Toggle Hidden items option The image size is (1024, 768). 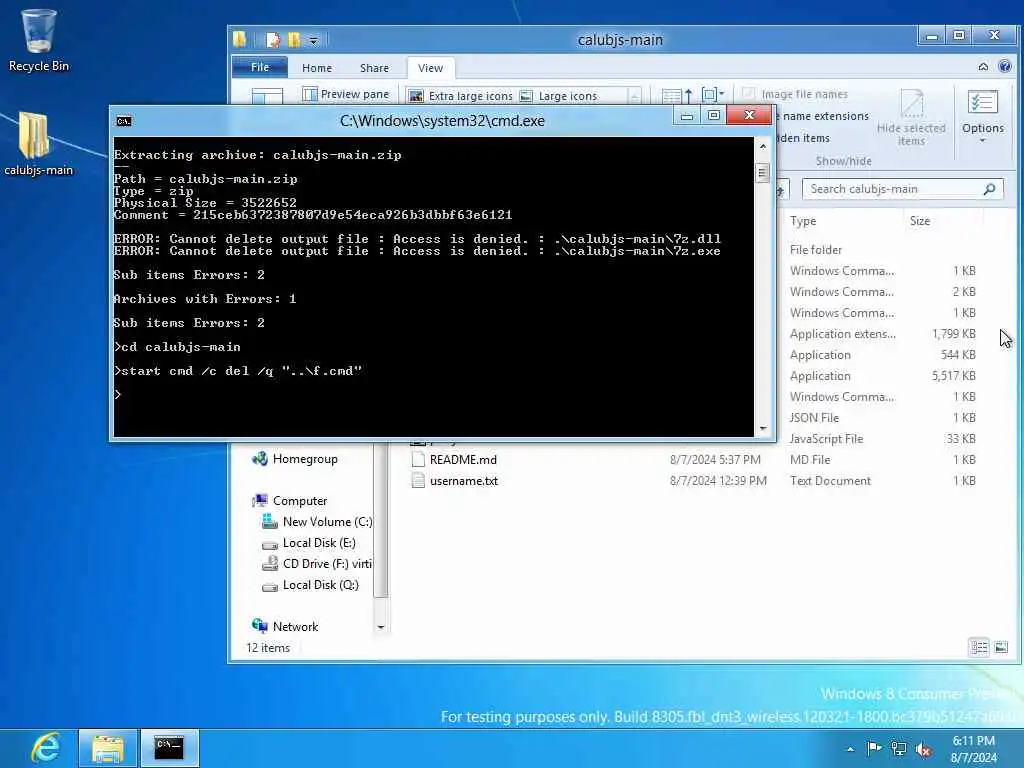point(803,138)
